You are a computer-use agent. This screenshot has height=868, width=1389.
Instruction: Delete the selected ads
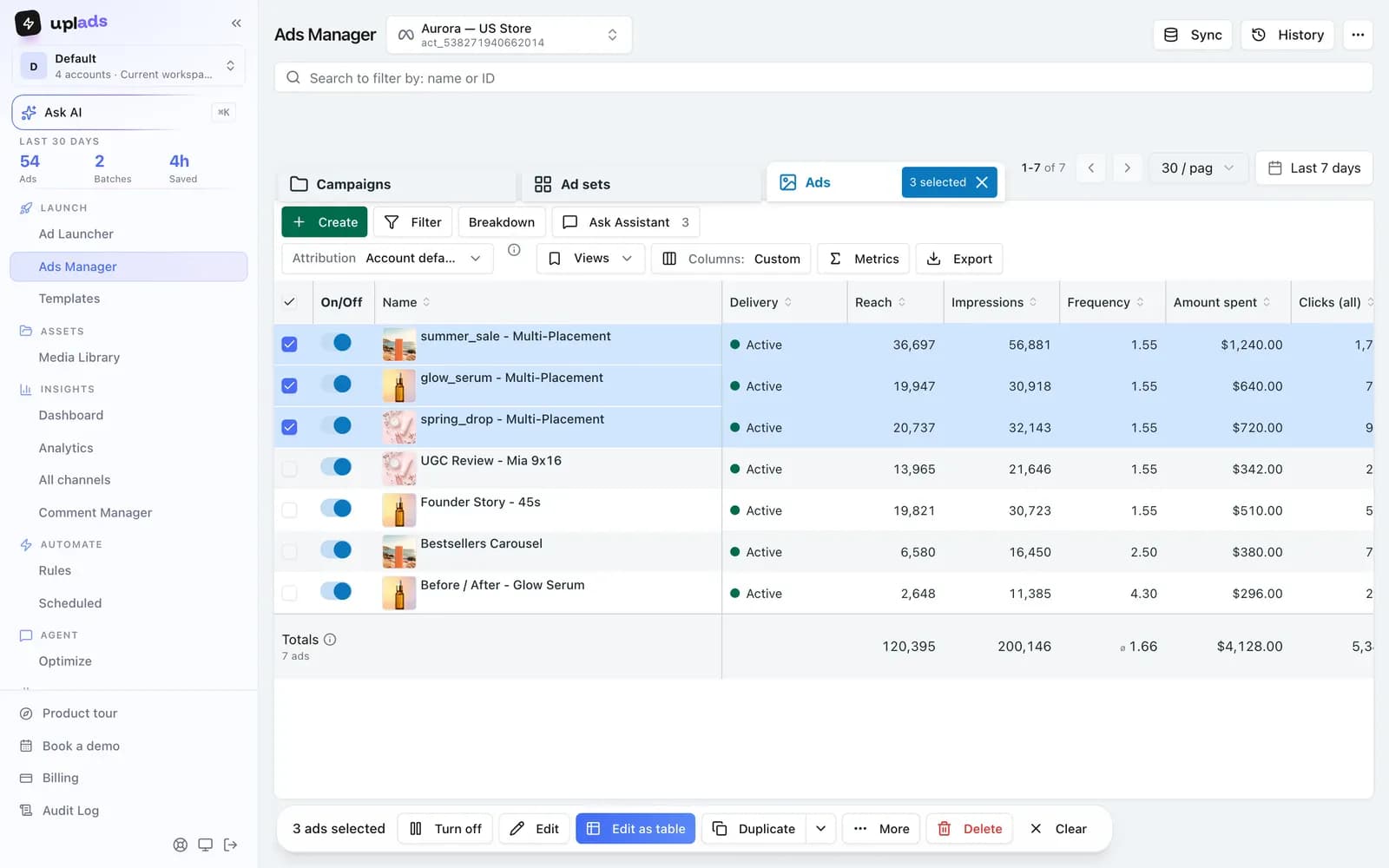(970, 829)
